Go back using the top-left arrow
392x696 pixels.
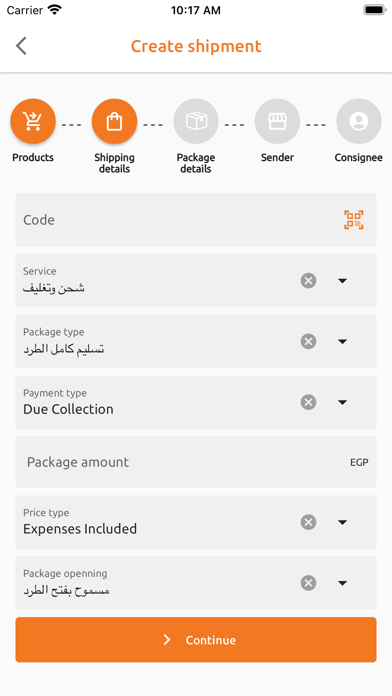21,46
